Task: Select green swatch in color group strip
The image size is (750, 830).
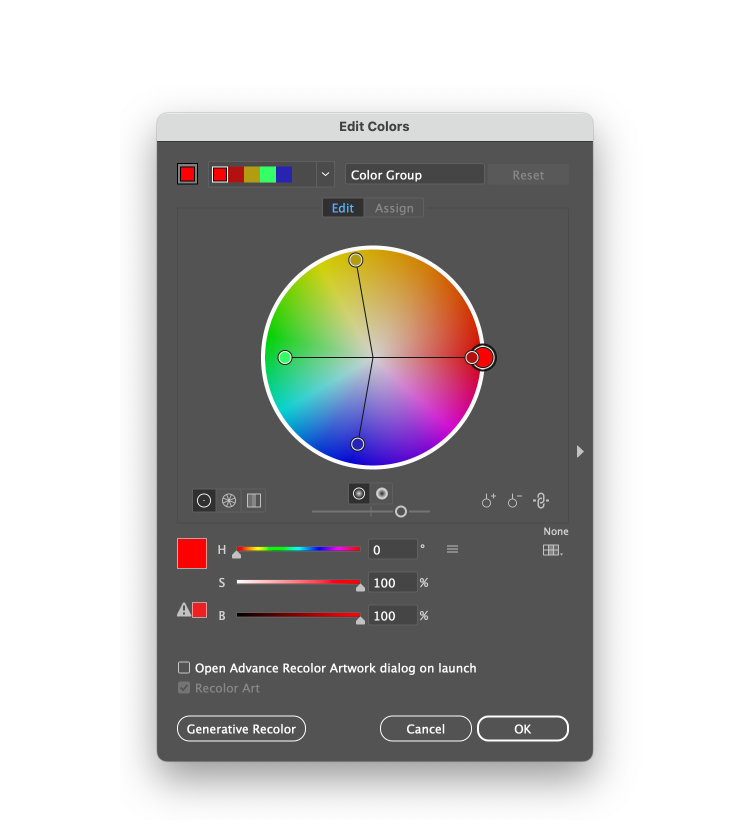Action: click(x=268, y=174)
